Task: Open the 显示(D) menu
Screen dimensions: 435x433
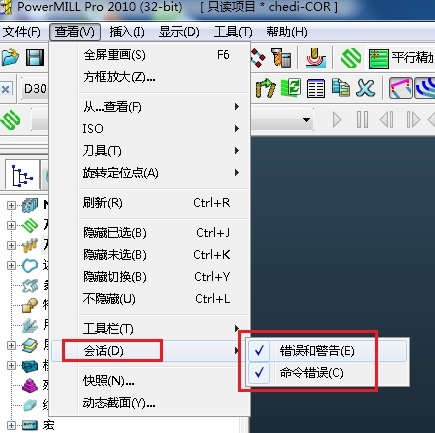Action: [179, 32]
